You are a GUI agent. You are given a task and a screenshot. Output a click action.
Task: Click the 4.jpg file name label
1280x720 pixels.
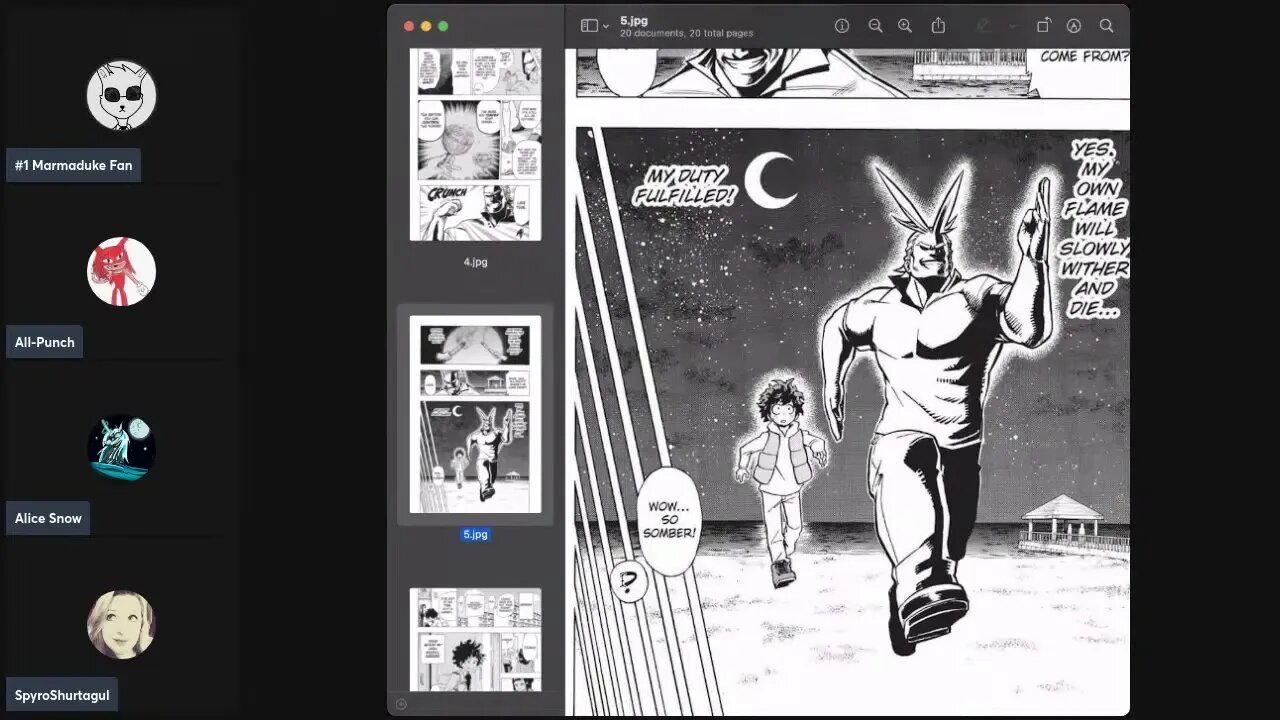point(475,262)
